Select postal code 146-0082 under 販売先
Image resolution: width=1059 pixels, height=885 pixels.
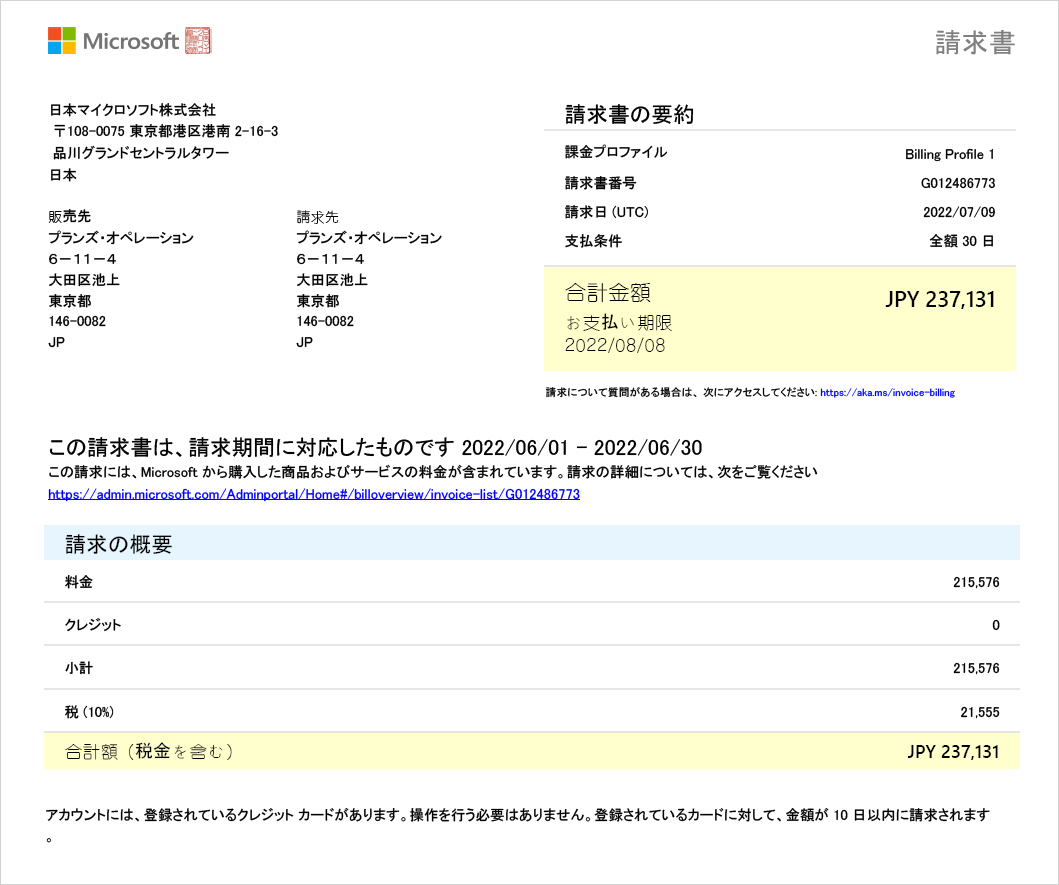77,322
